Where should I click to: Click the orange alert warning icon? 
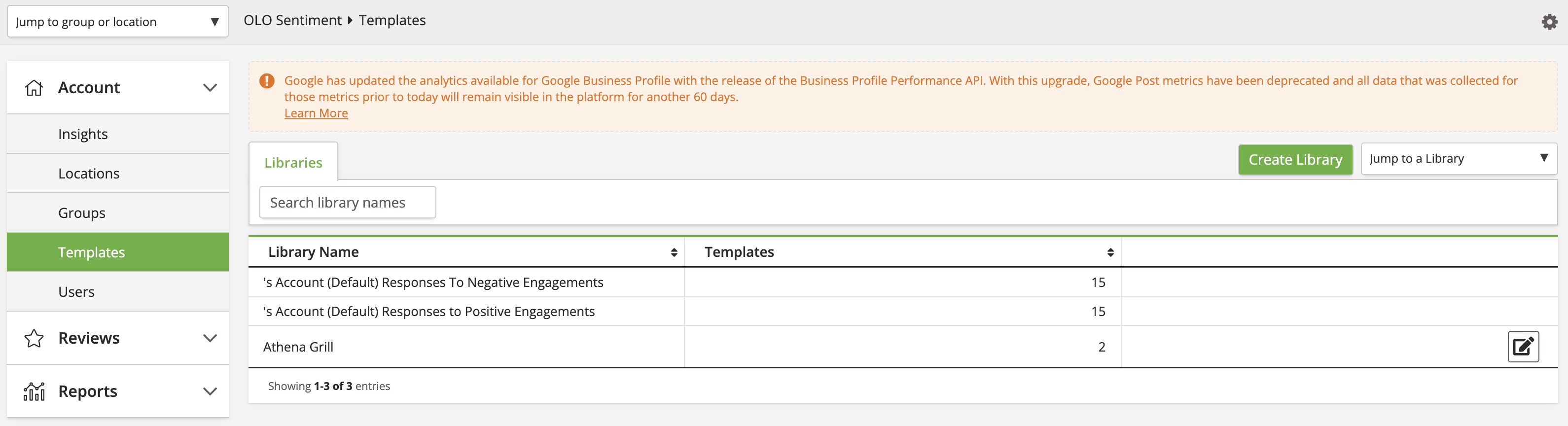pos(267,81)
